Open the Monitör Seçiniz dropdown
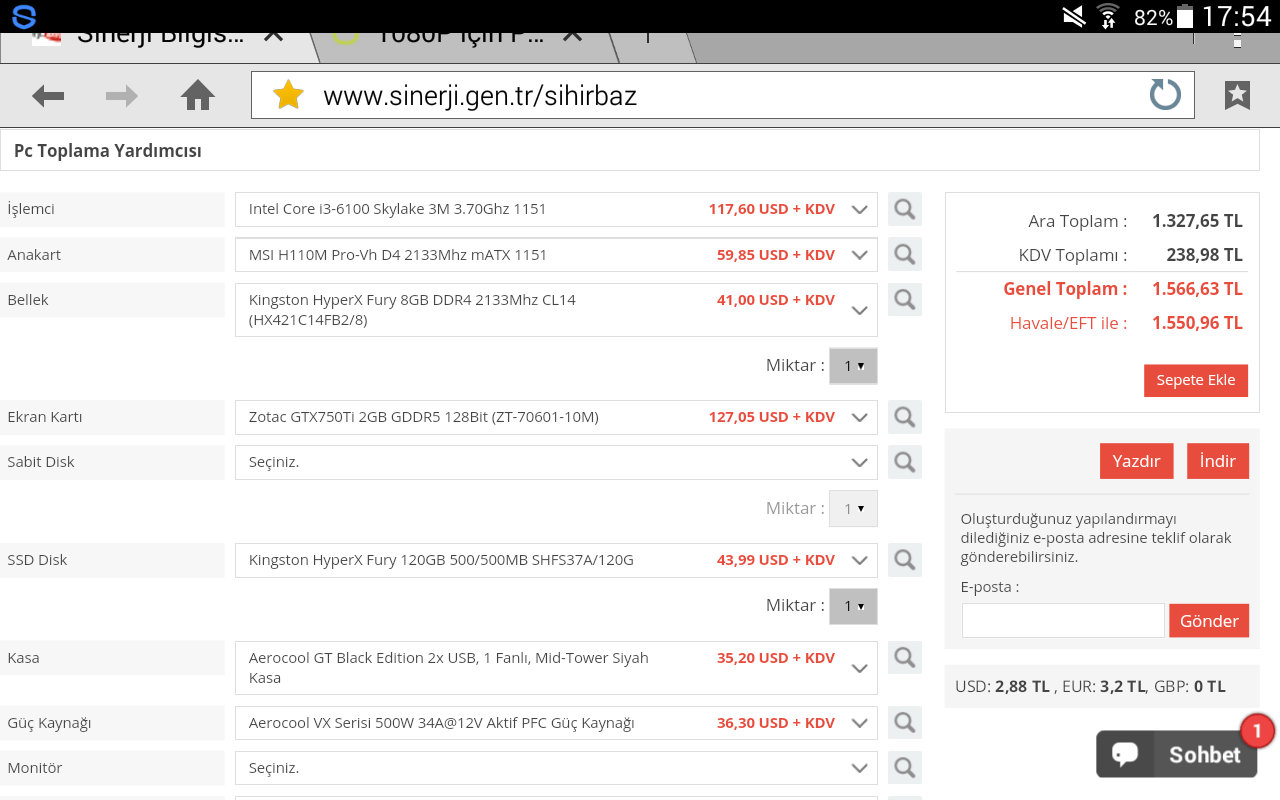 click(x=556, y=767)
